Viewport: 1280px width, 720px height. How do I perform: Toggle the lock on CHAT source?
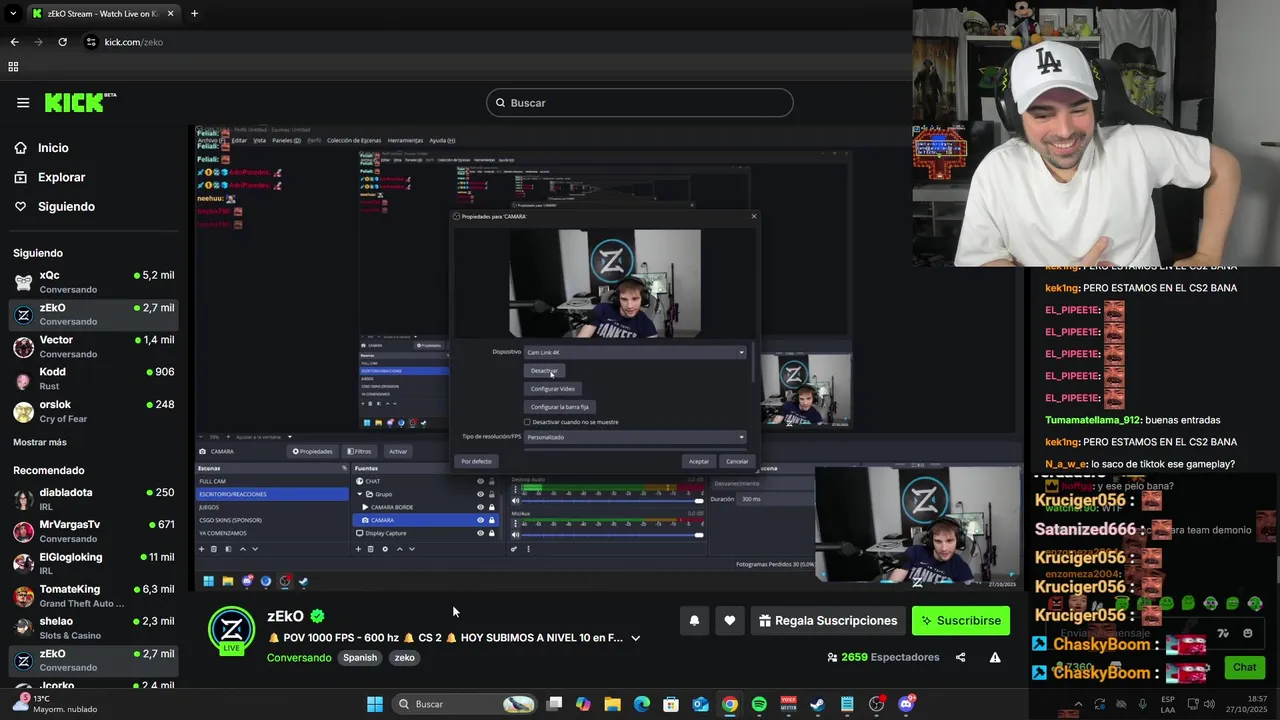492,481
